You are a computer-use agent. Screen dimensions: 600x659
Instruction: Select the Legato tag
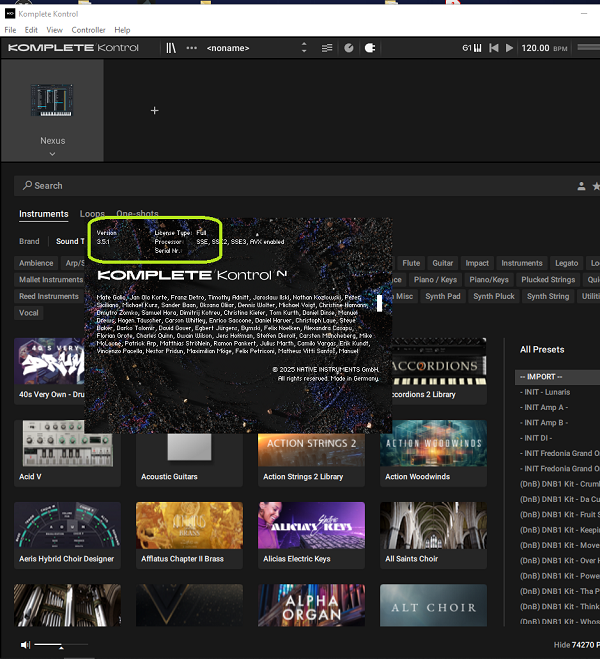tap(566, 263)
